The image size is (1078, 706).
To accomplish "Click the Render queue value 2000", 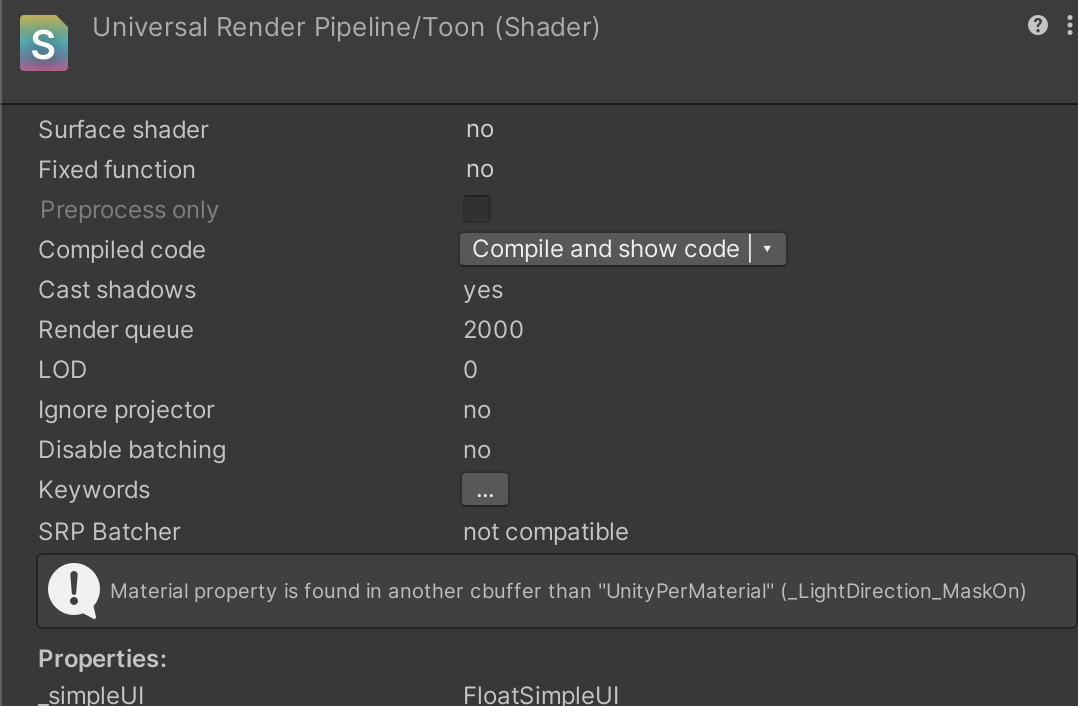I will pos(493,329).
